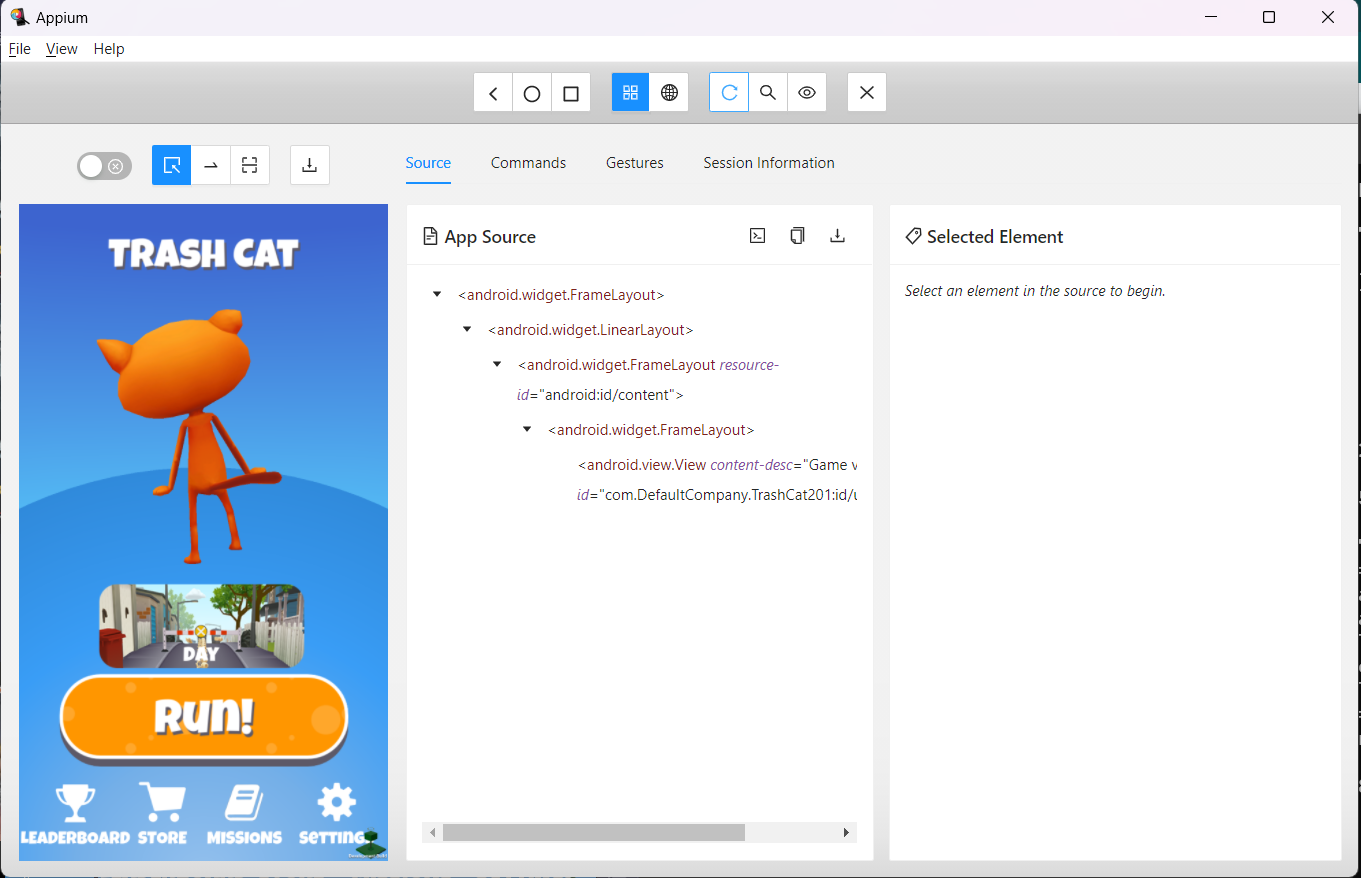Collapse the android.widget.LinearLayout node

466,328
